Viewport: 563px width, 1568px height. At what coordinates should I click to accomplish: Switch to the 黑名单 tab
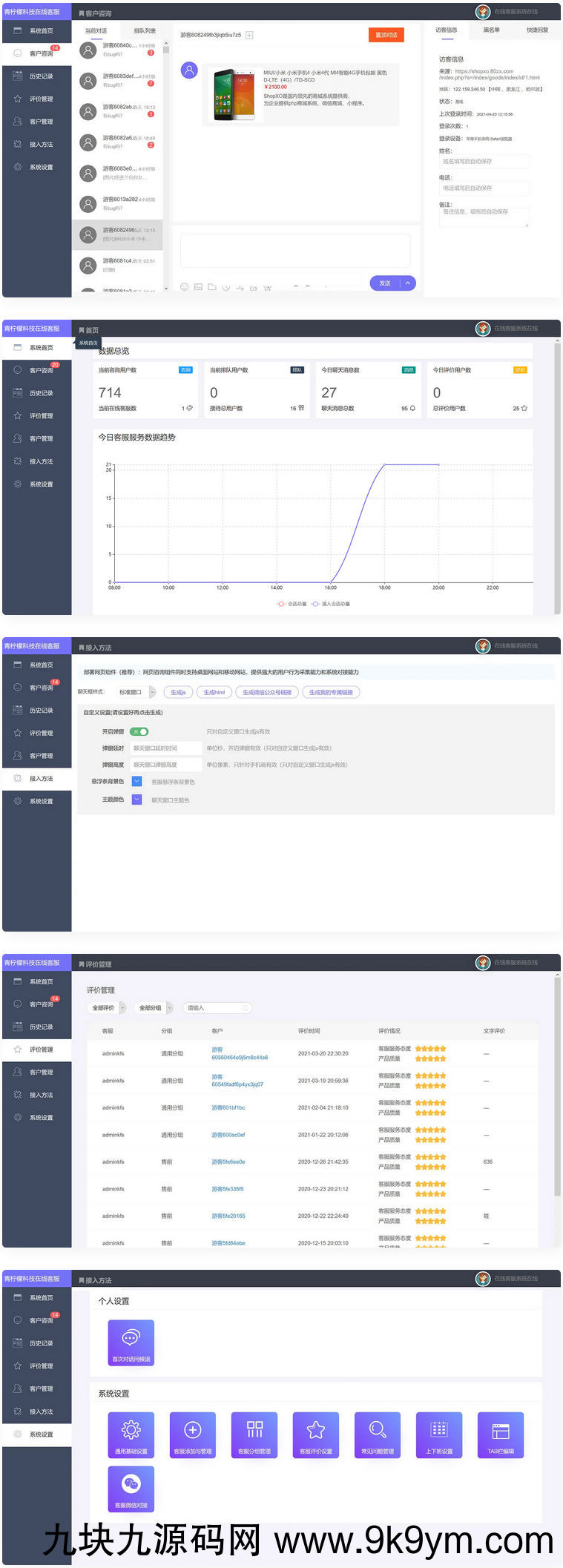(491, 30)
